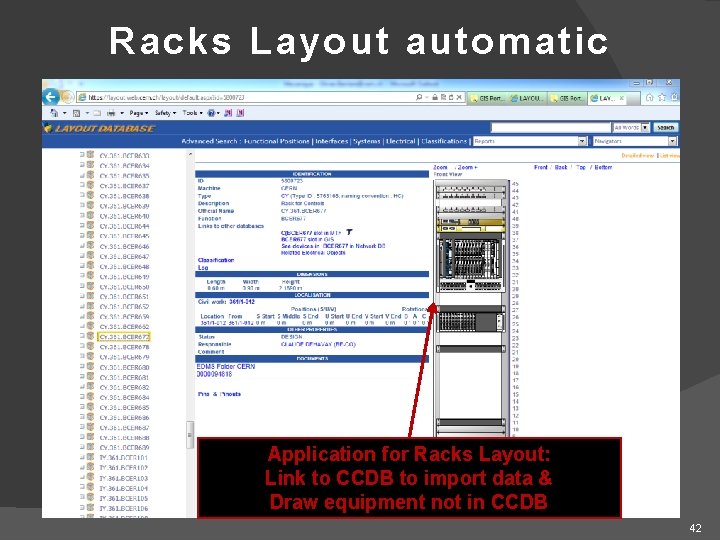Click the browser forward arrow button
This screenshot has height=540, width=720.
point(68,97)
